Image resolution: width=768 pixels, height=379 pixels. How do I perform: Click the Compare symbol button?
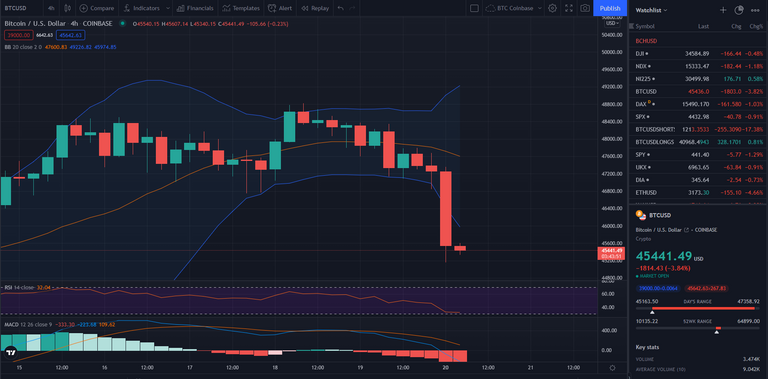[x=96, y=8]
